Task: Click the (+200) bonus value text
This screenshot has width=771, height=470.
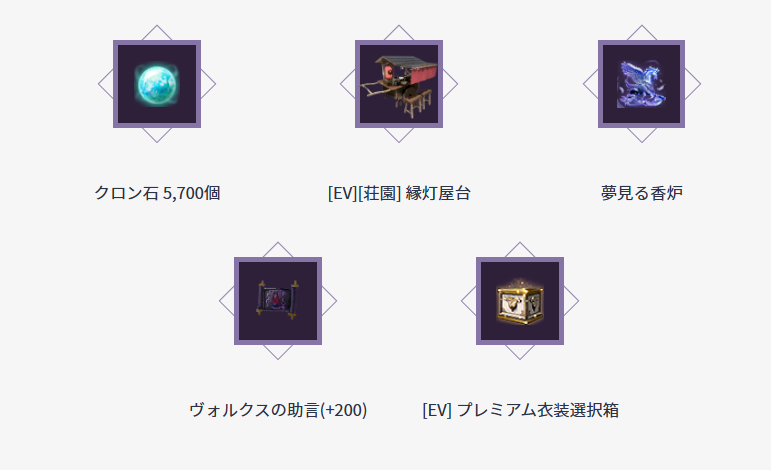Action: pos(343,410)
